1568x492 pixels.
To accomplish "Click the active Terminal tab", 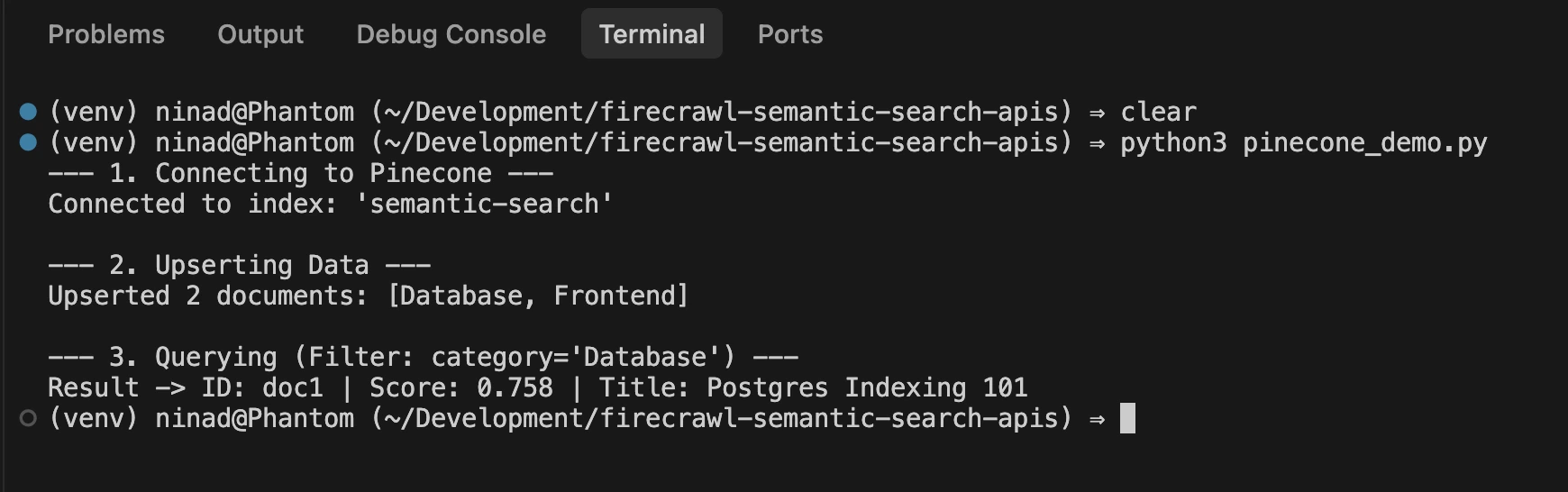I will (652, 34).
